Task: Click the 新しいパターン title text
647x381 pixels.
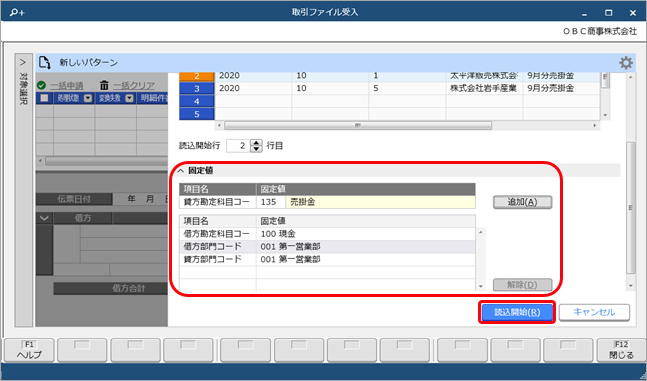Action: pyautogui.click(x=88, y=63)
